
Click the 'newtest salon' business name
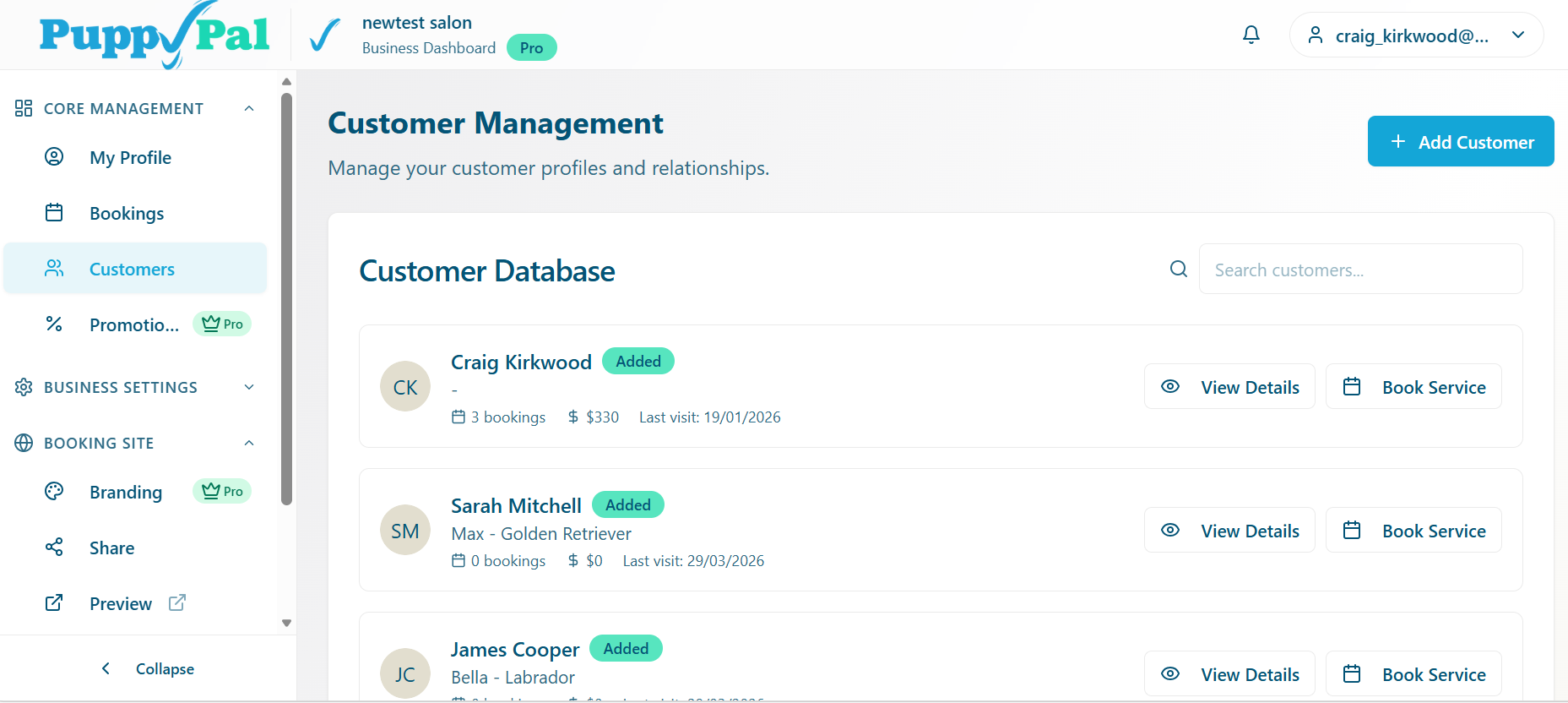pyautogui.click(x=417, y=23)
